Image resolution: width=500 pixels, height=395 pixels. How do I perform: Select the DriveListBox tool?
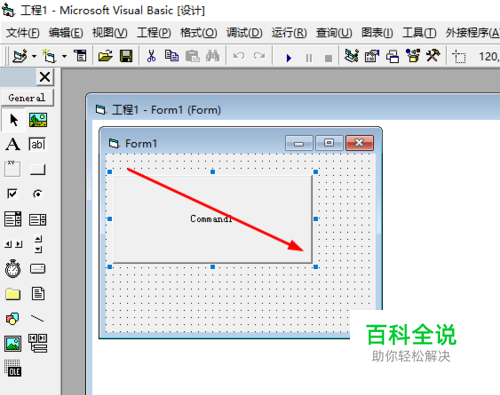click(x=38, y=269)
